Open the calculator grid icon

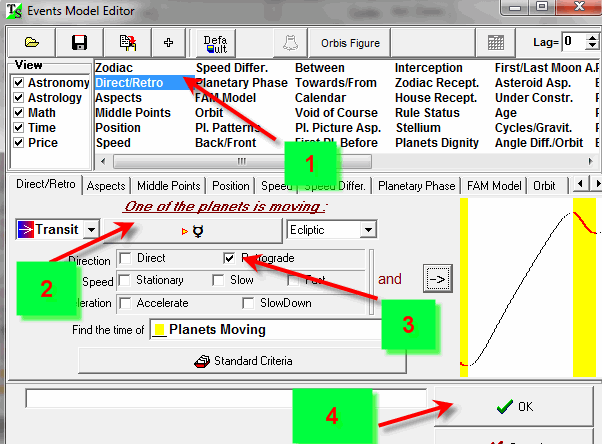coord(495,43)
